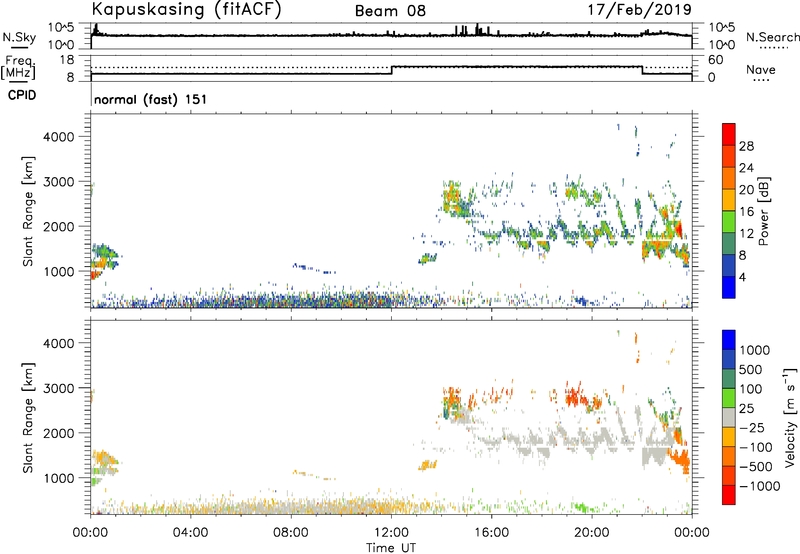
Task: Click the 'Nave' legend label
Action: point(761,69)
